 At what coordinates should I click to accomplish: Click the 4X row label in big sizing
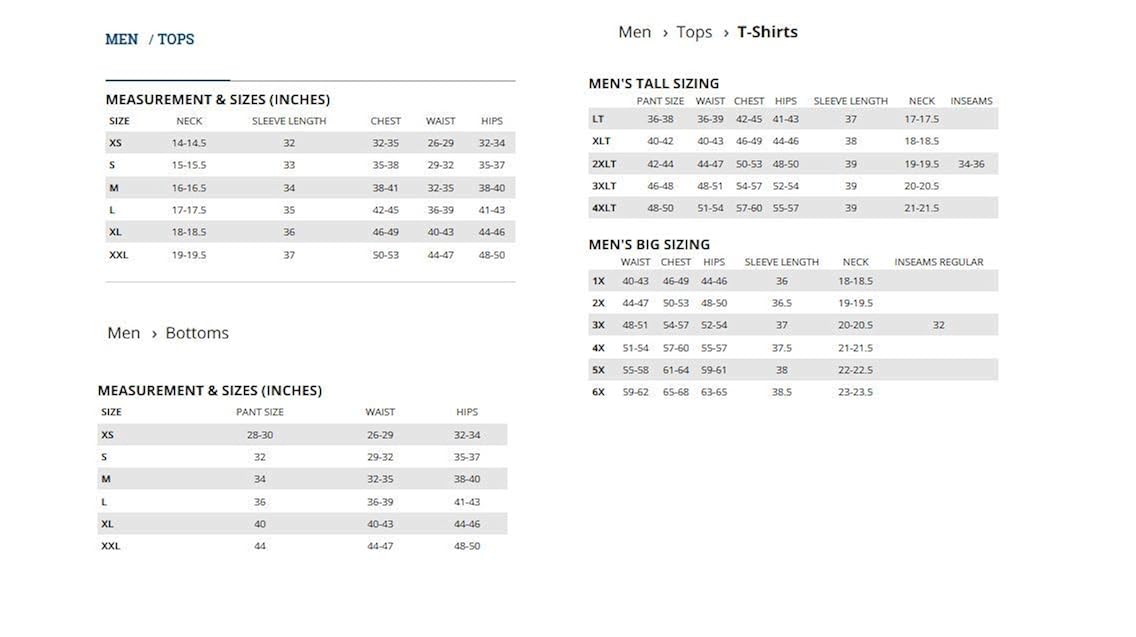(598, 348)
